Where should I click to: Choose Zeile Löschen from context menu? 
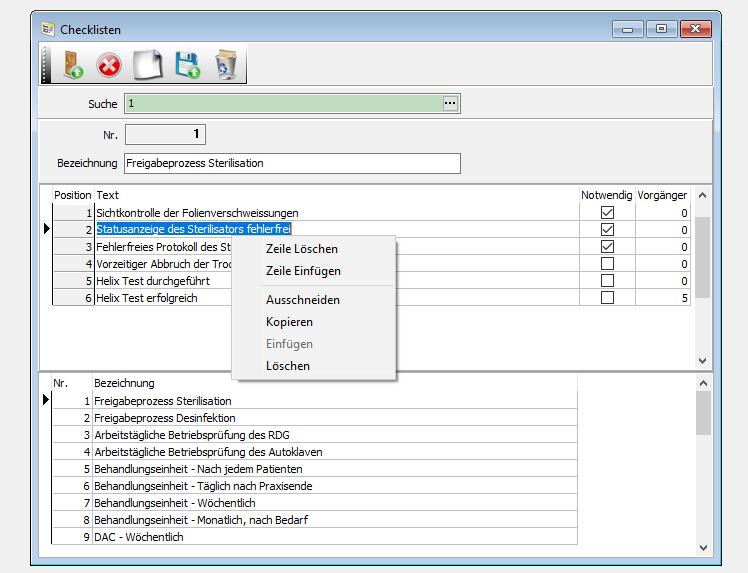click(x=301, y=249)
